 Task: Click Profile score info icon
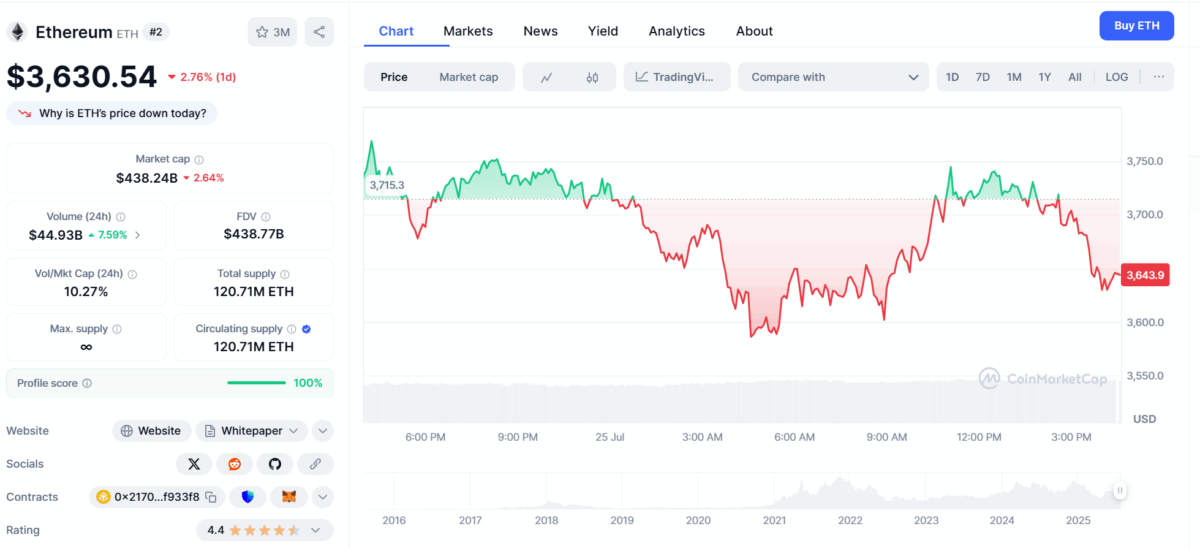point(87,383)
